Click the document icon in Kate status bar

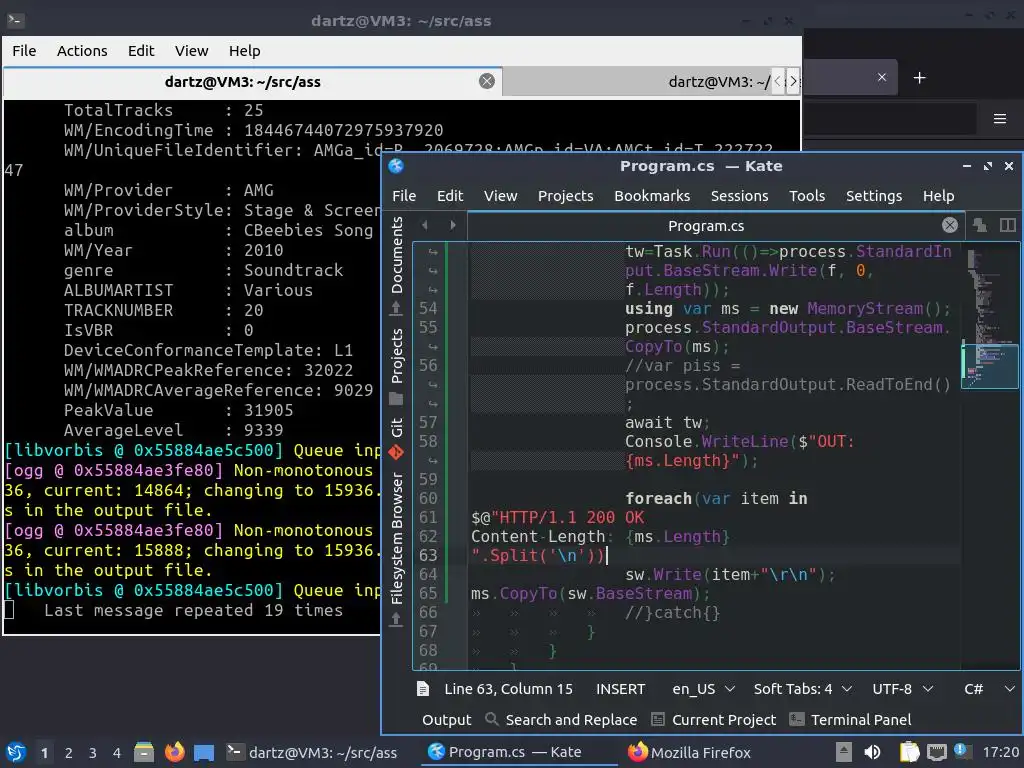pos(423,689)
